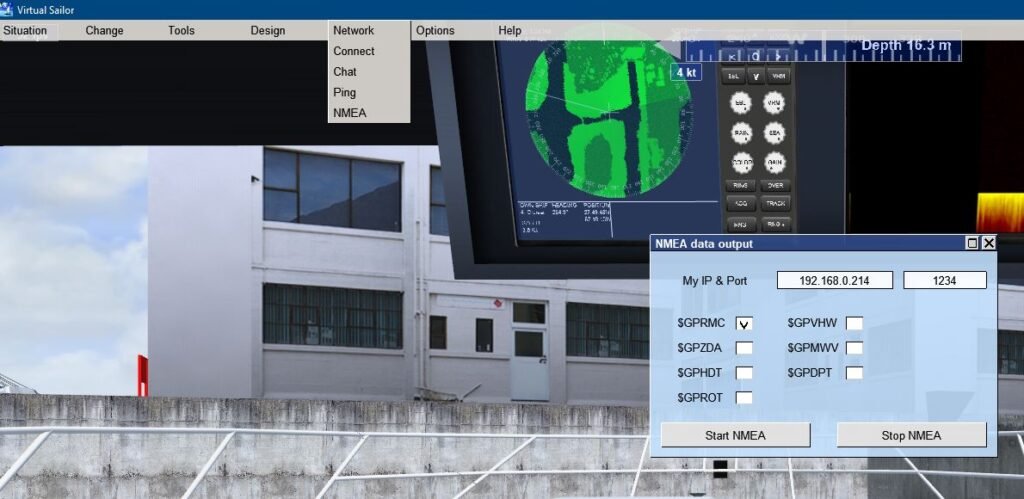
Task: Enable the $GPDPT sentence checkbox
Action: pyautogui.click(x=854, y=373)
